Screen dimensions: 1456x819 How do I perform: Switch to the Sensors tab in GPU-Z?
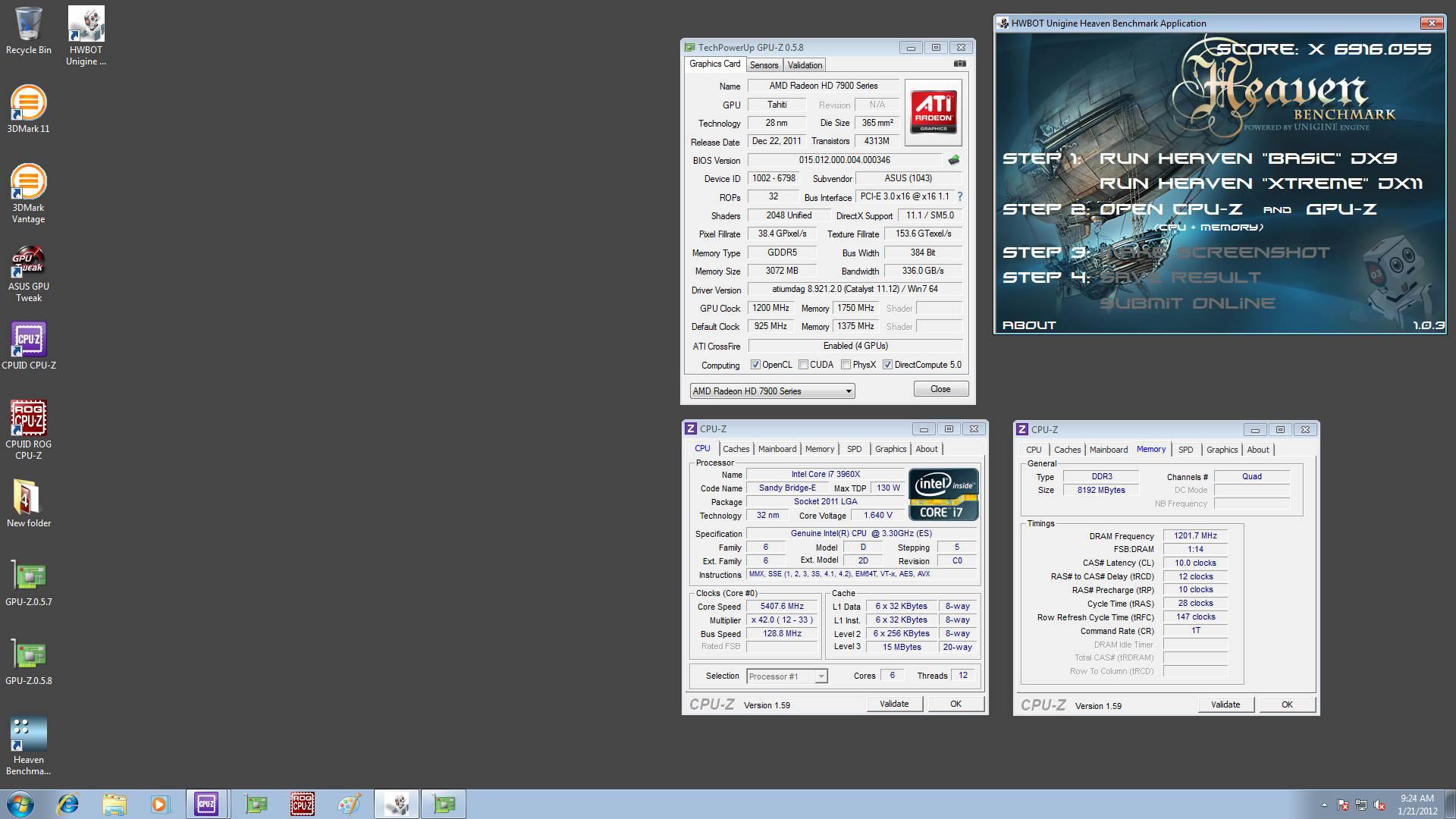click(764, 65)
